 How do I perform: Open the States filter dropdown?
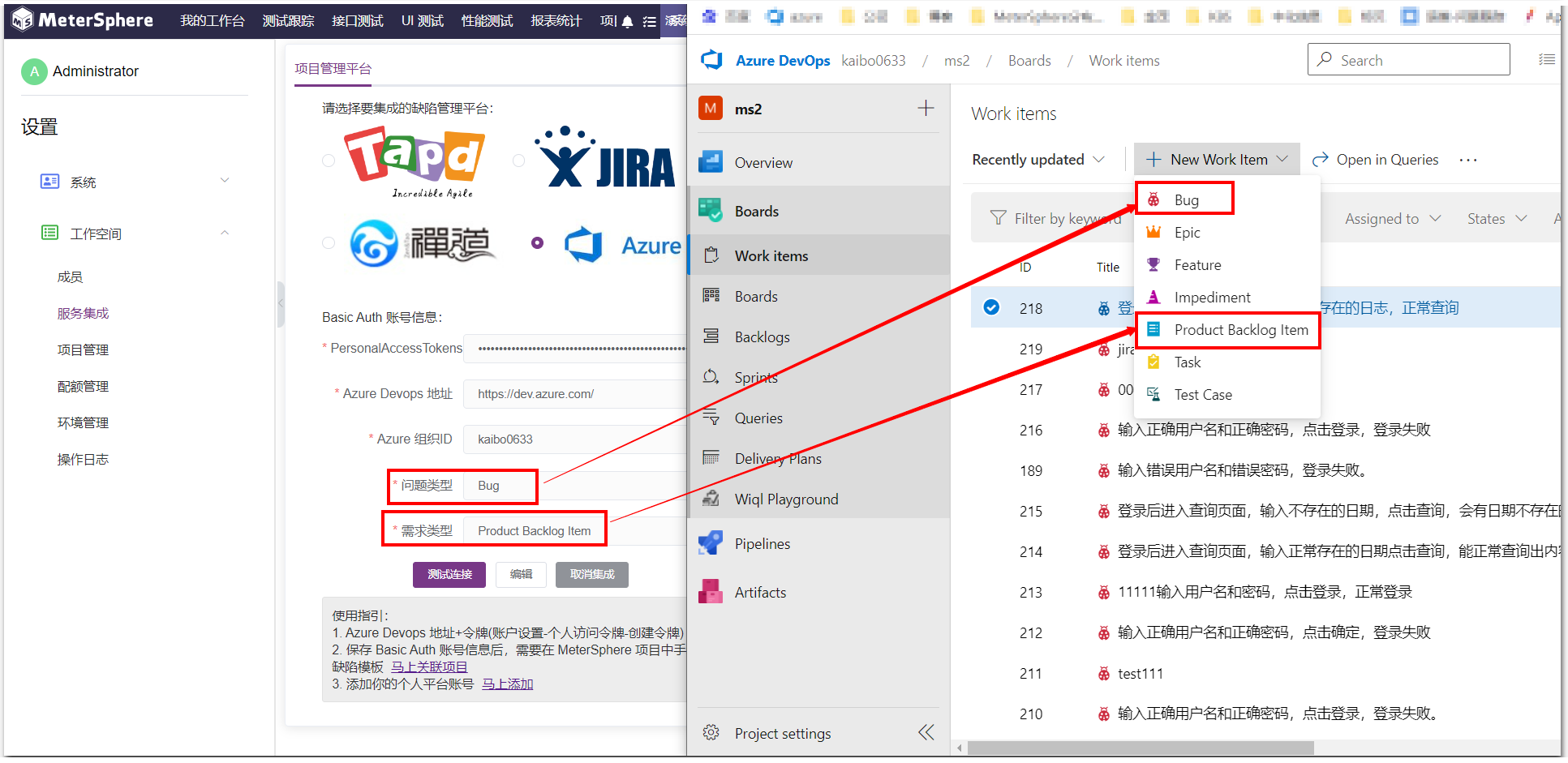coord(1495,217)
